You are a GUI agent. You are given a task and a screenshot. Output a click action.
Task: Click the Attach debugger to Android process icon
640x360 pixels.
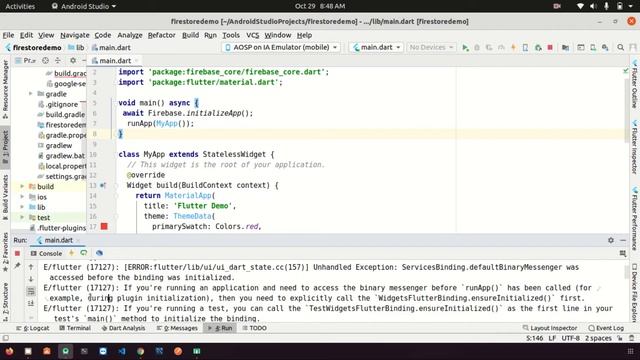pos(538,48)
